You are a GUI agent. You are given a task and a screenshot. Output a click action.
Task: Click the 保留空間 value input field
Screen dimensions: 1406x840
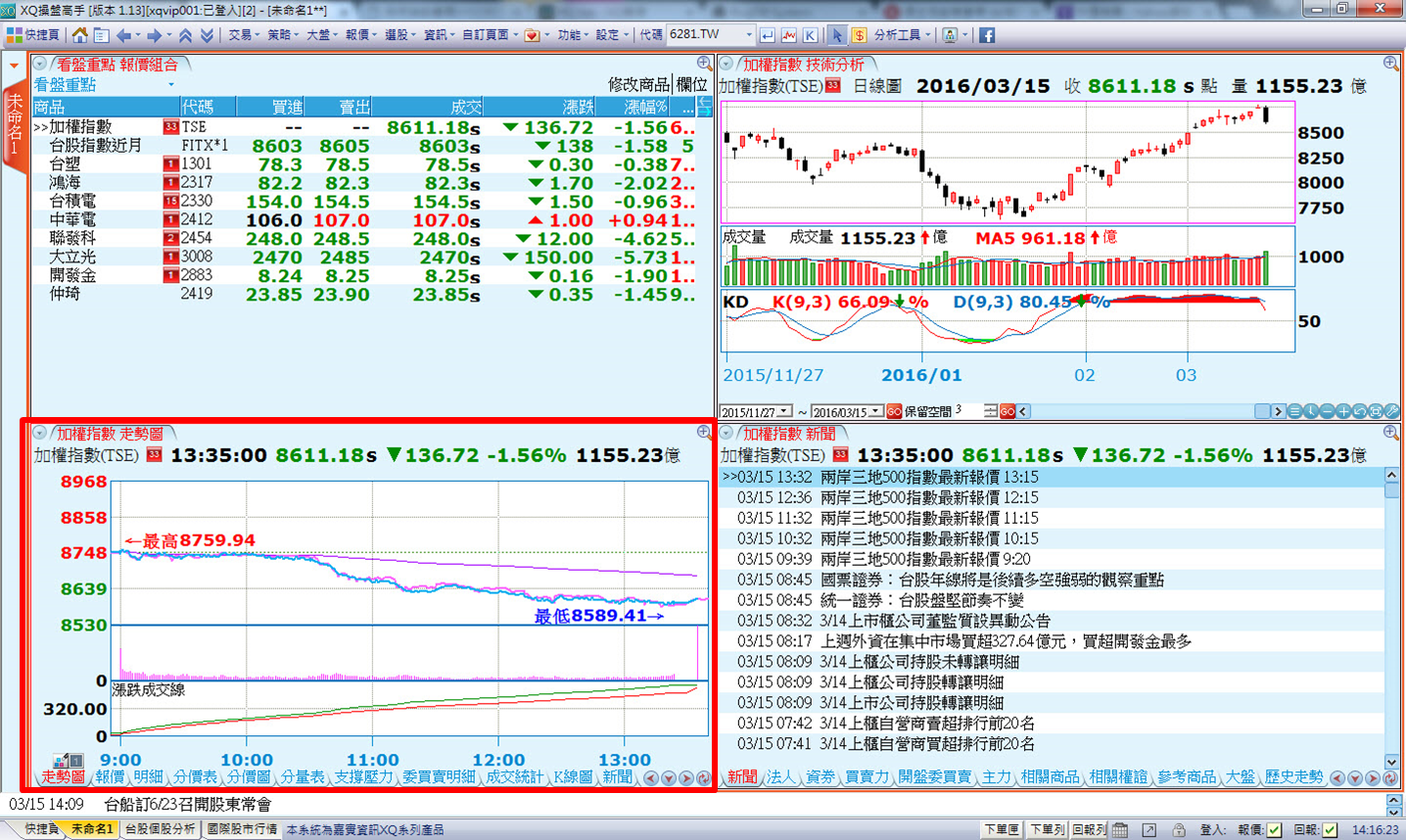pyautogui.click(x=969, y=411)
